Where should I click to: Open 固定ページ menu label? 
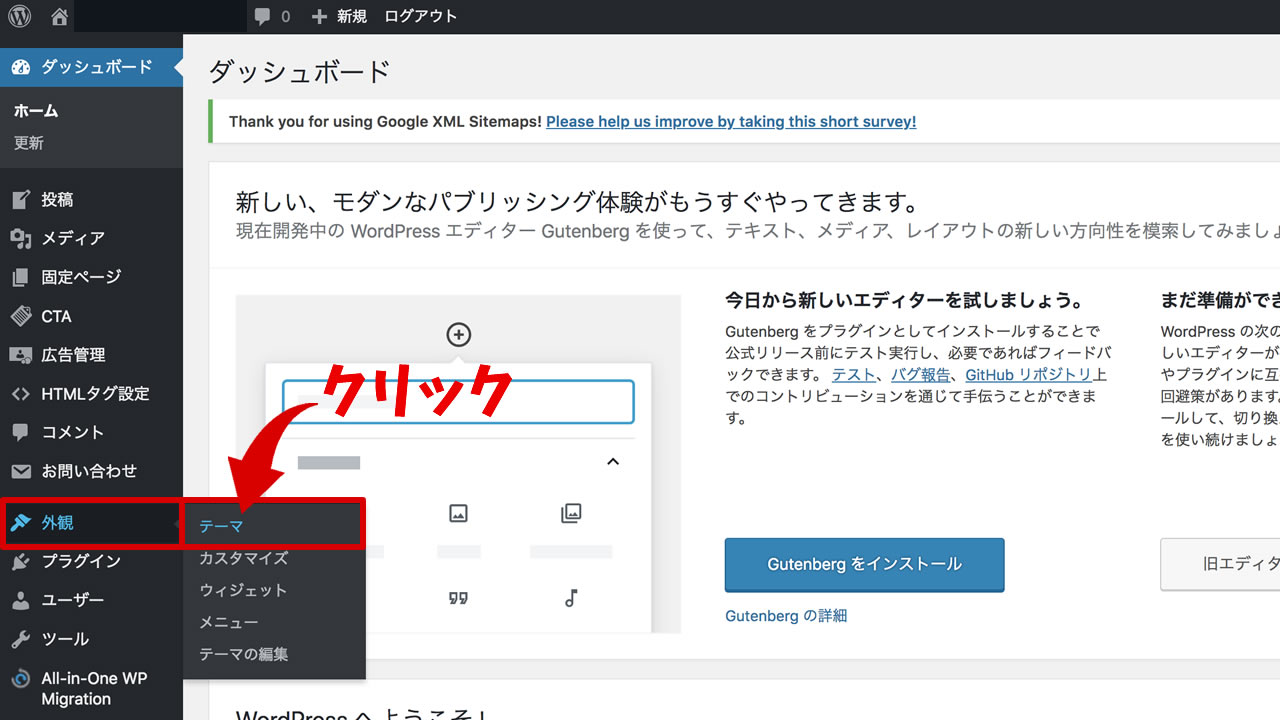tap(81, 277)
